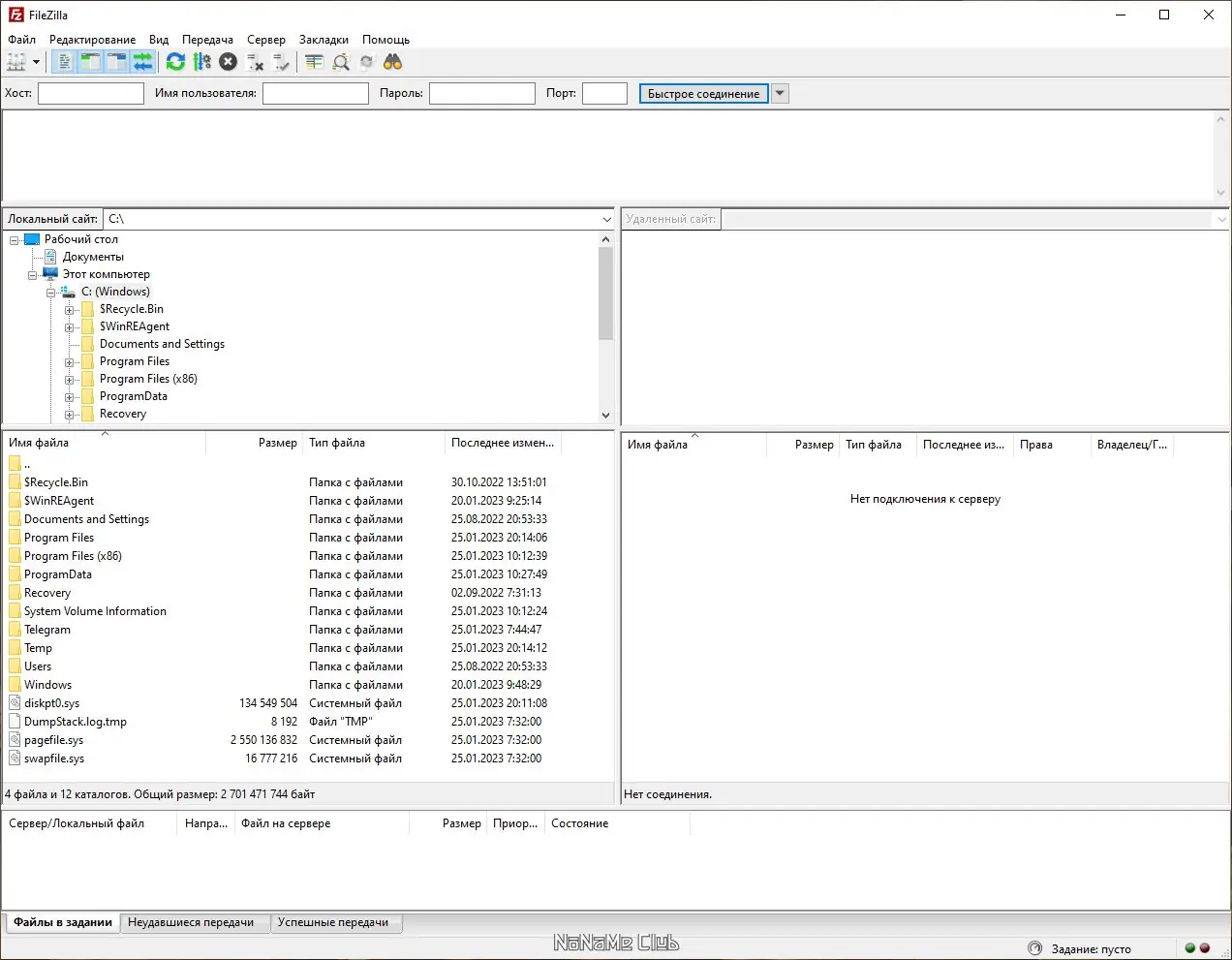
Task: Click the refresh file lists icon
Action: coord(175,62)
